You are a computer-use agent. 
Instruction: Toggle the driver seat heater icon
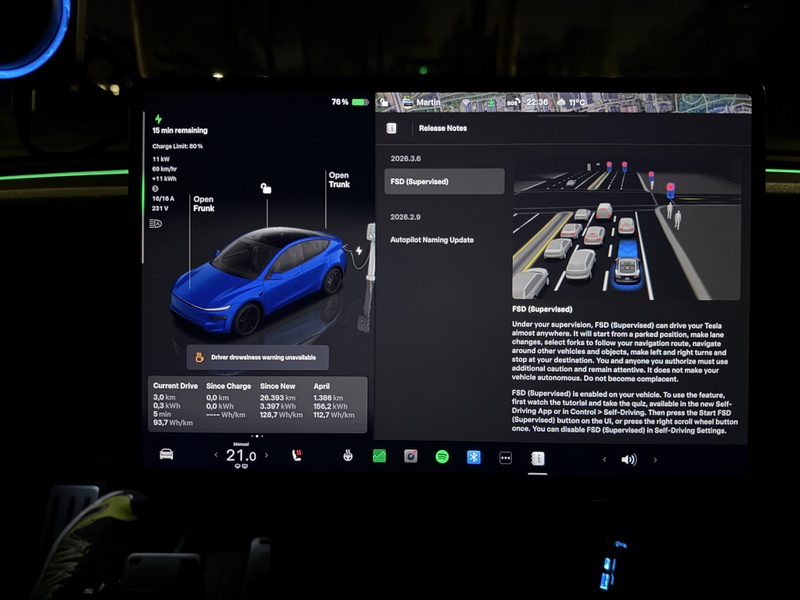[x=296, y=455]
